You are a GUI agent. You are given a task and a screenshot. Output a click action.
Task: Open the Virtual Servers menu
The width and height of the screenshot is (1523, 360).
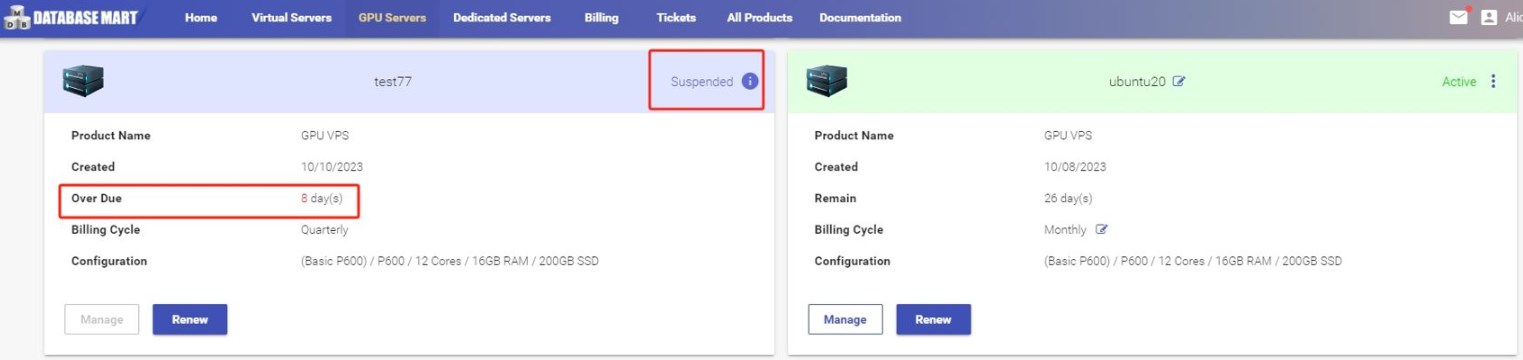coord(291,18)
